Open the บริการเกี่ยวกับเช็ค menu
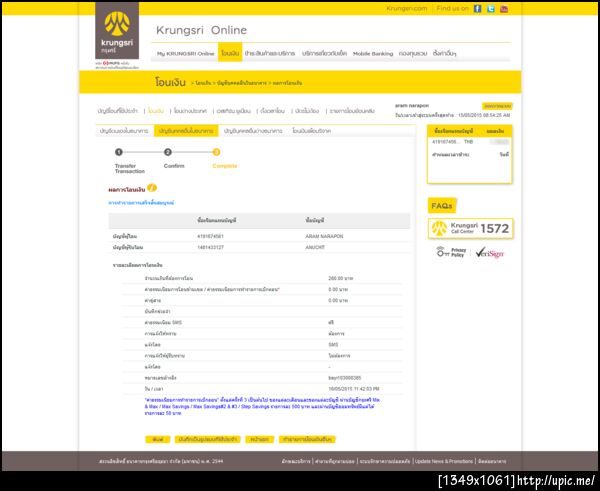The height and width of the screenshot is (491, 600). coord(324,53)
